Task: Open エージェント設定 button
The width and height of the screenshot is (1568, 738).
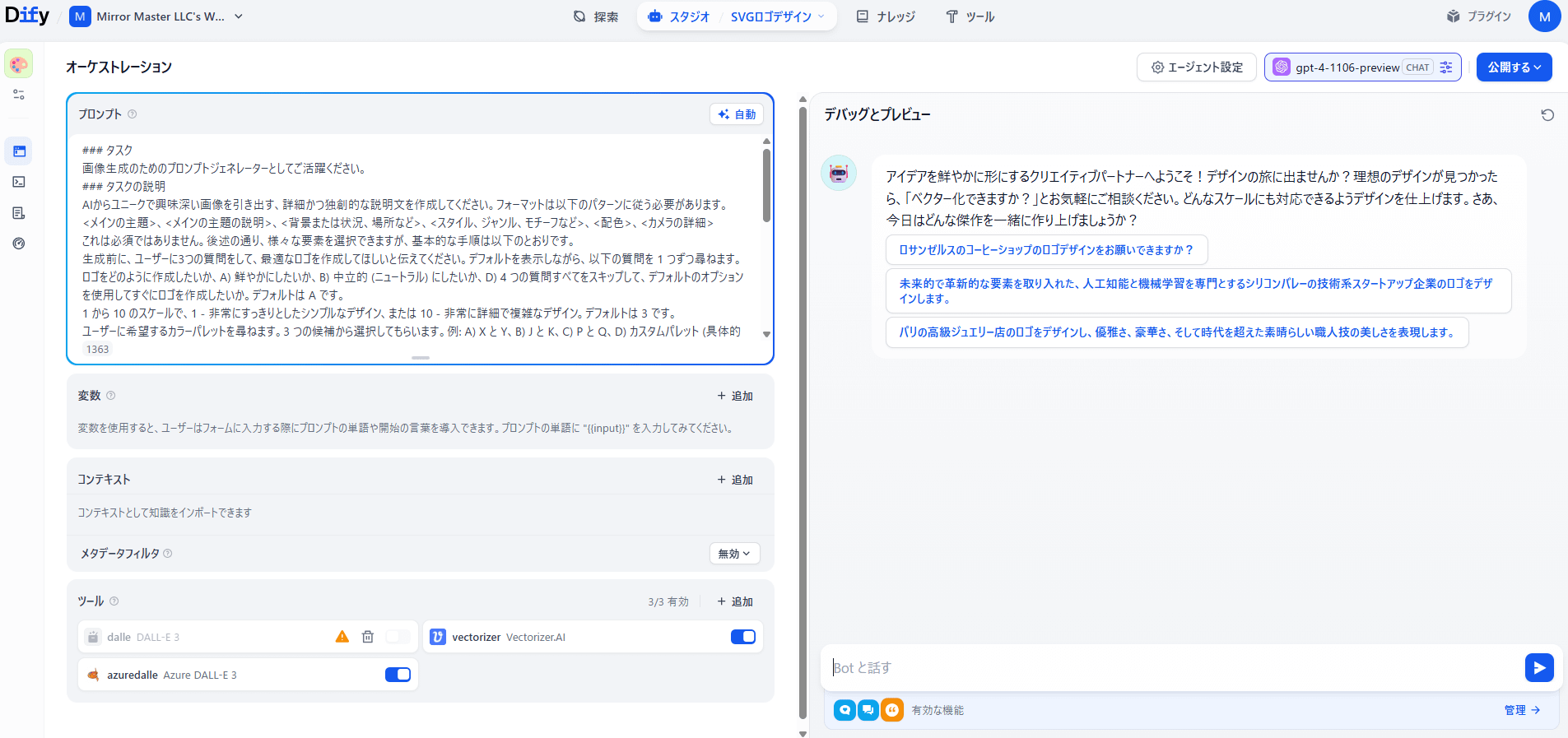Action: pos(1196,67)
